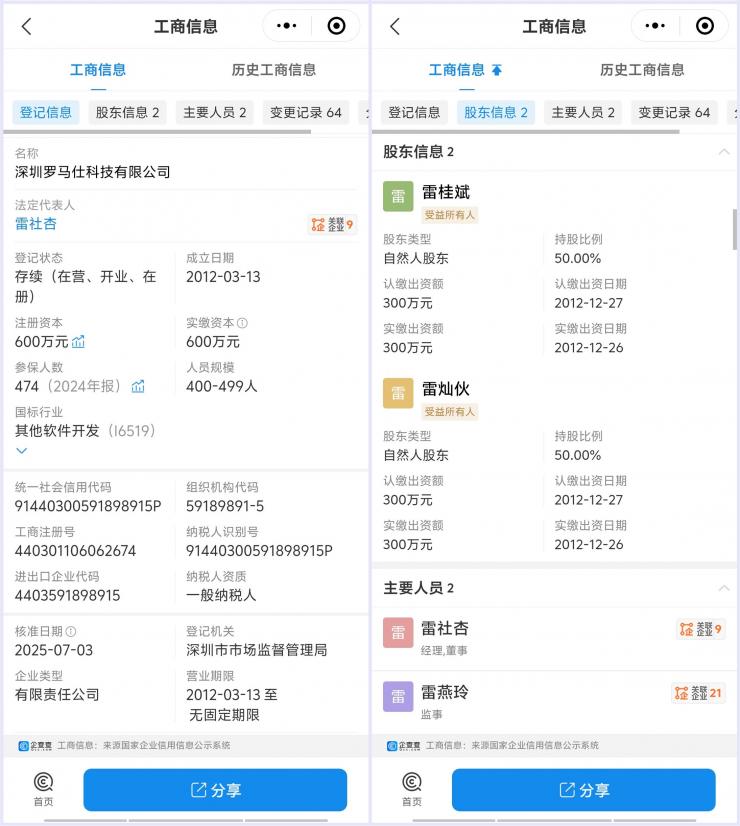Open insured headcount chart icon next to 474
Image resolution: width=740 pixels, height=826 pixels.
[138, 387]
